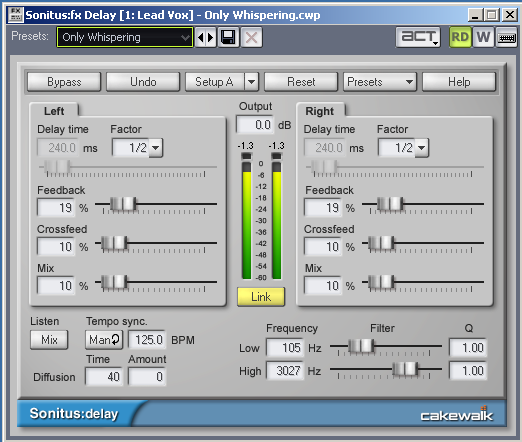Toggle W automation write button
Screen dimensions: 522x442
pyautogui.click(x=483, y=37)
